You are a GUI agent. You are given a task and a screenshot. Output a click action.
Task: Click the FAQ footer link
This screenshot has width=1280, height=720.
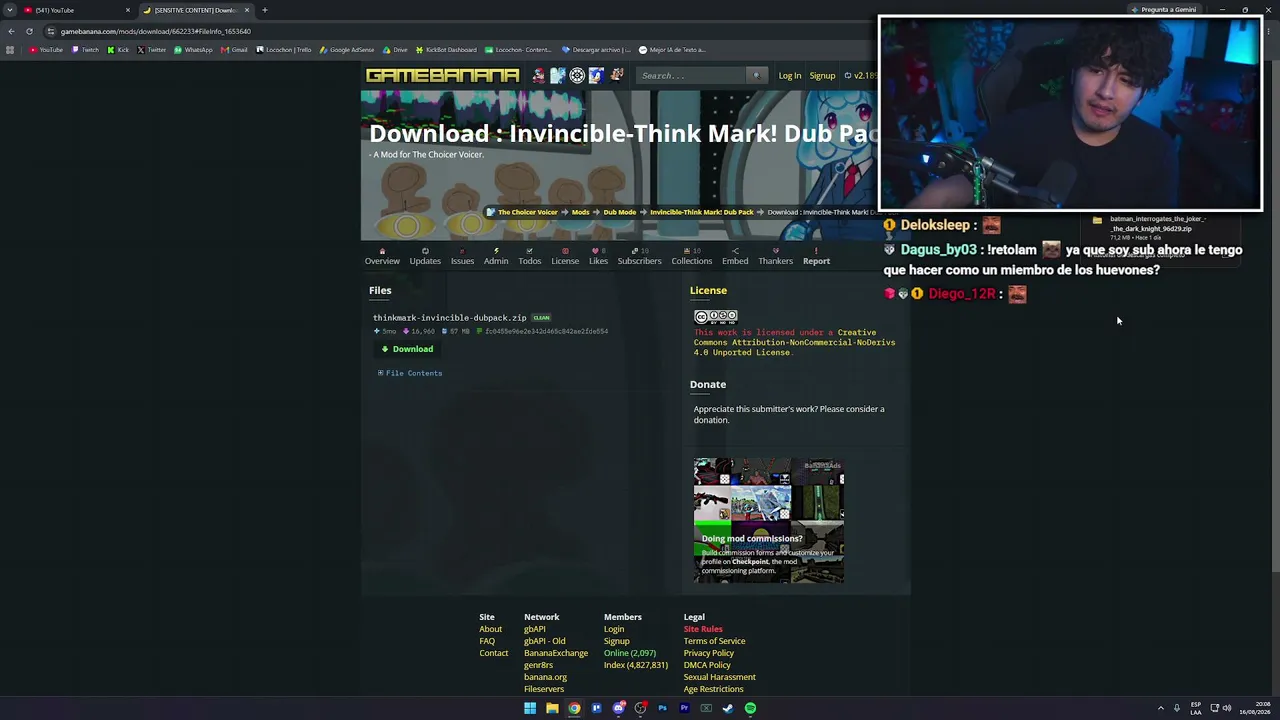[x=487, y=641]
